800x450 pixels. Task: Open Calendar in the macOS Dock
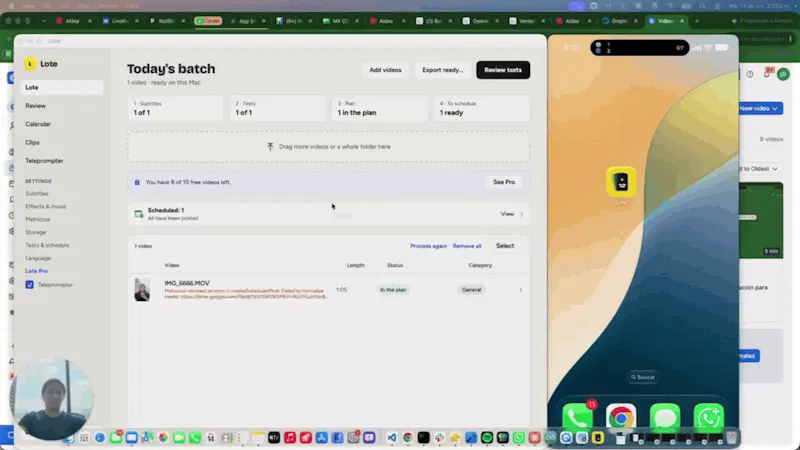[x=211, y=438]
